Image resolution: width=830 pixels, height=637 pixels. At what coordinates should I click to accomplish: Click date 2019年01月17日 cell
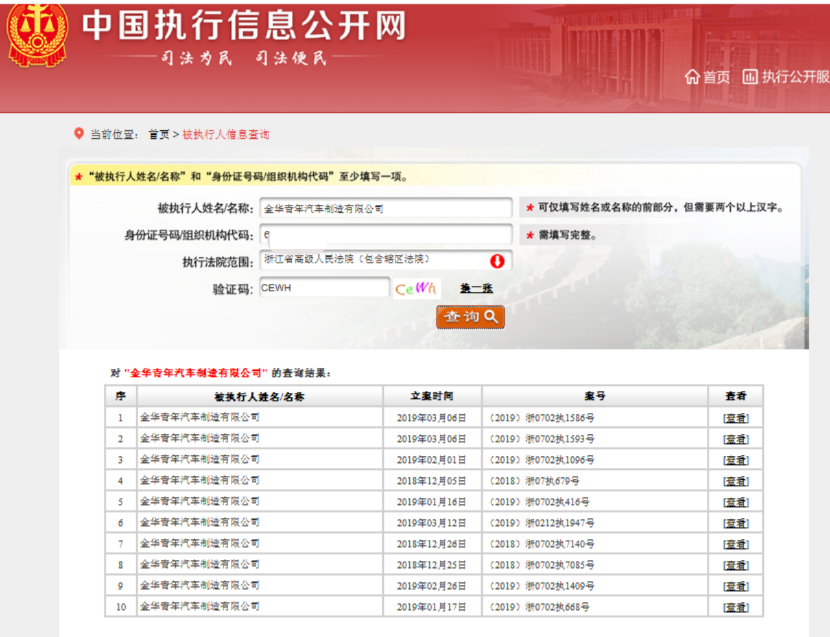[x=431, y=607]
